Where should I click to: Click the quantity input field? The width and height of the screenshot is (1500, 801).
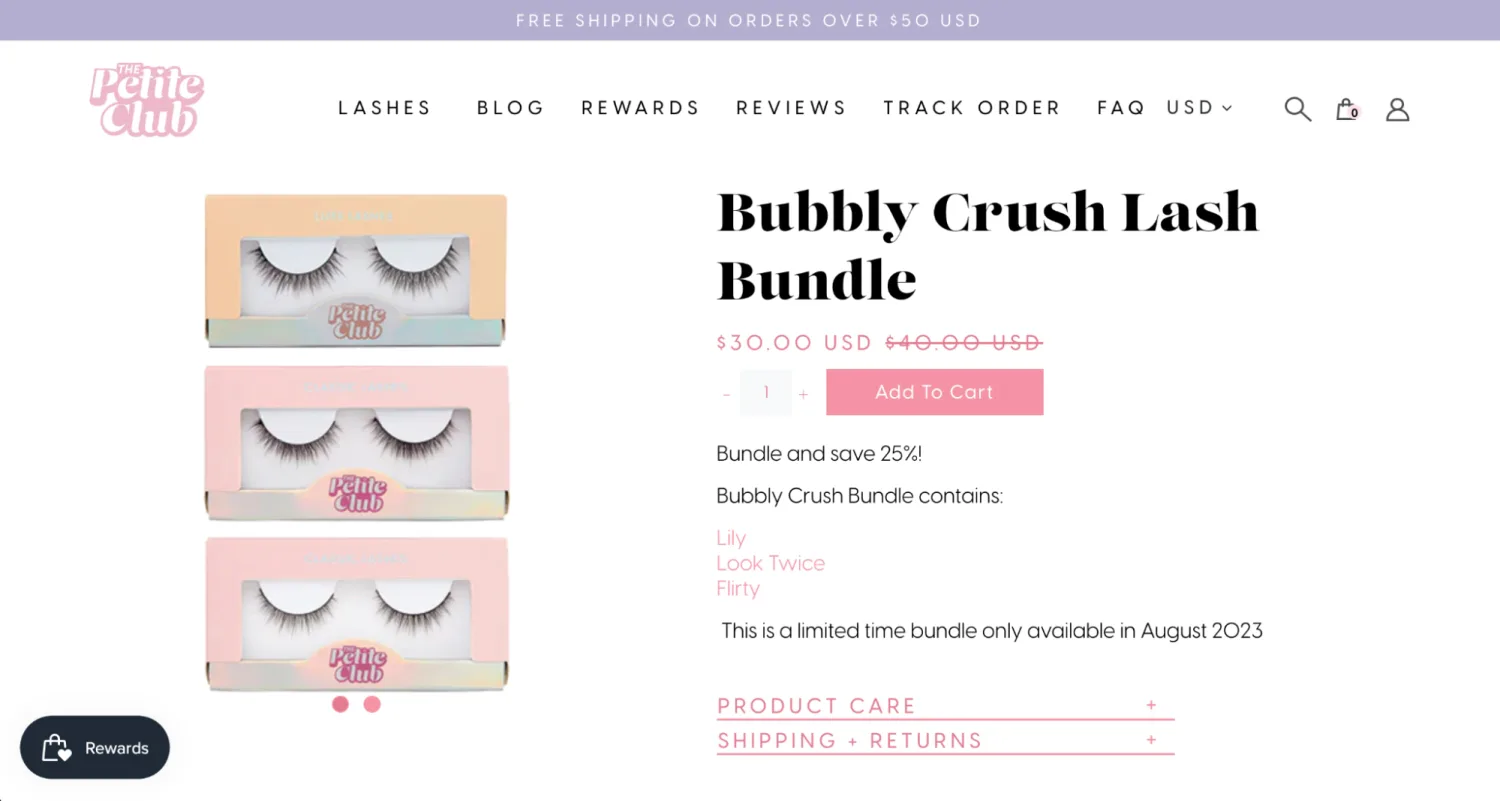(766, 393)
